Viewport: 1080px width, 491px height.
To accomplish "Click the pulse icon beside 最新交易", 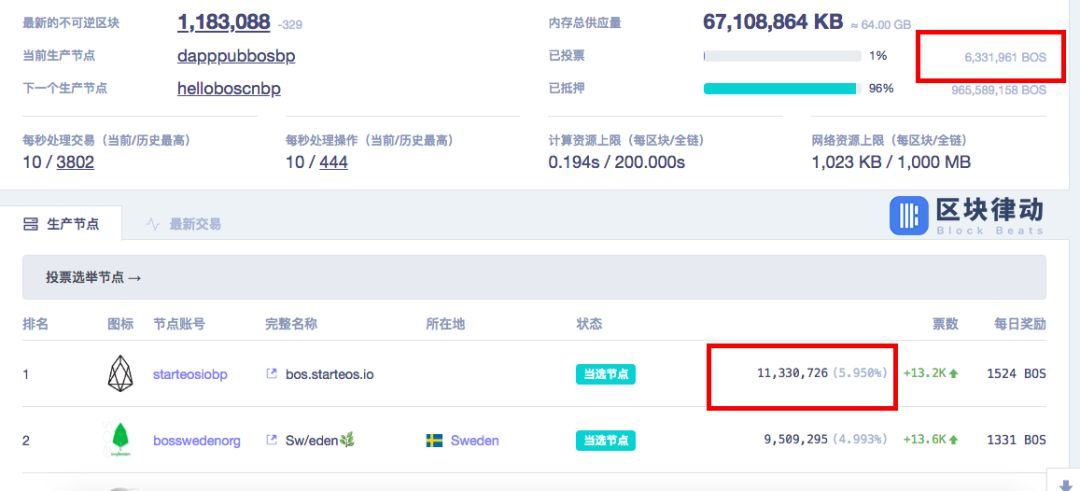I will (x=153, y=224).
